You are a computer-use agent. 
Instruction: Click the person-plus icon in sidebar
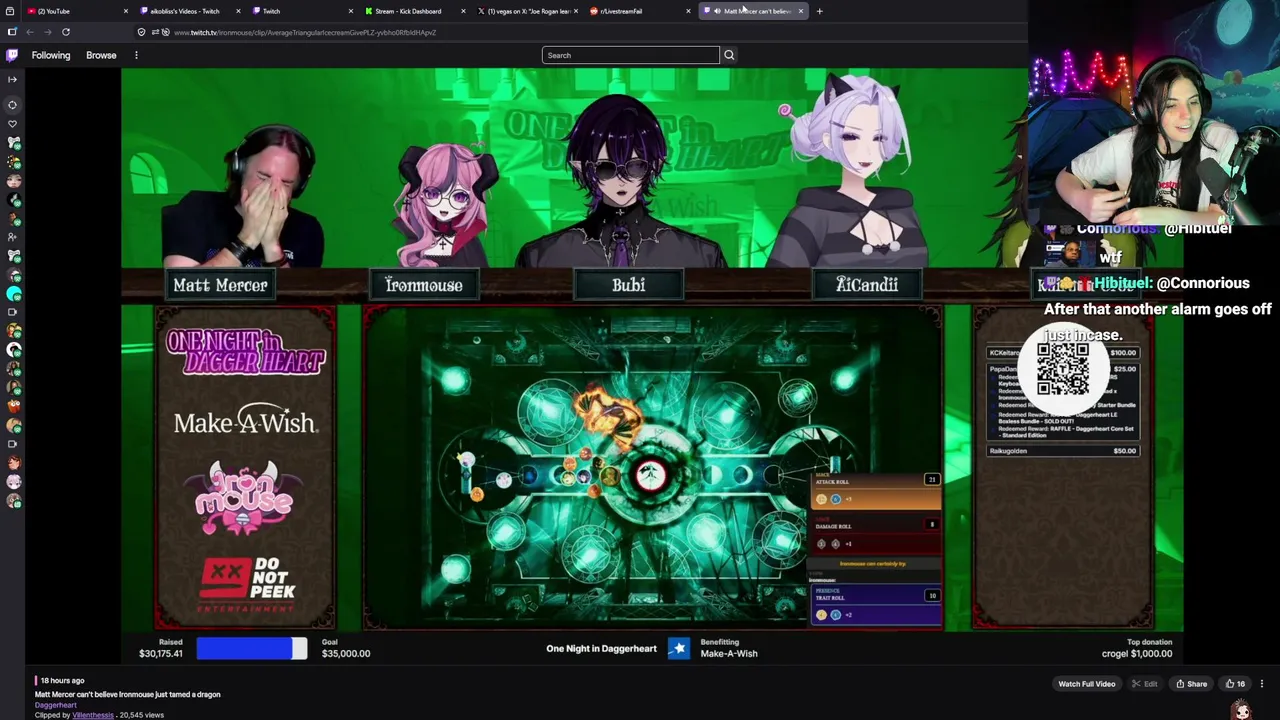pos(12,237)
